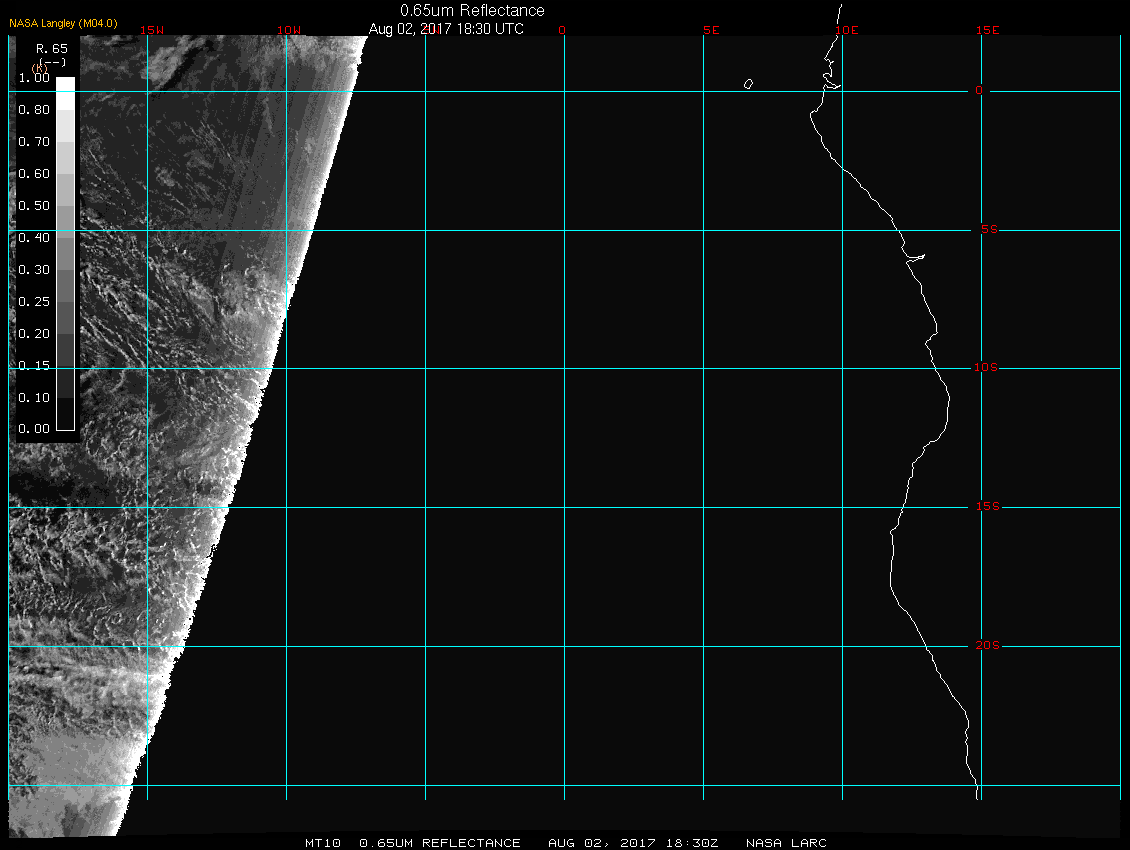1130x850 pixels.
Task: Select the 0.50 value on the reflectance scale
Action: click(x=34, y=205)
